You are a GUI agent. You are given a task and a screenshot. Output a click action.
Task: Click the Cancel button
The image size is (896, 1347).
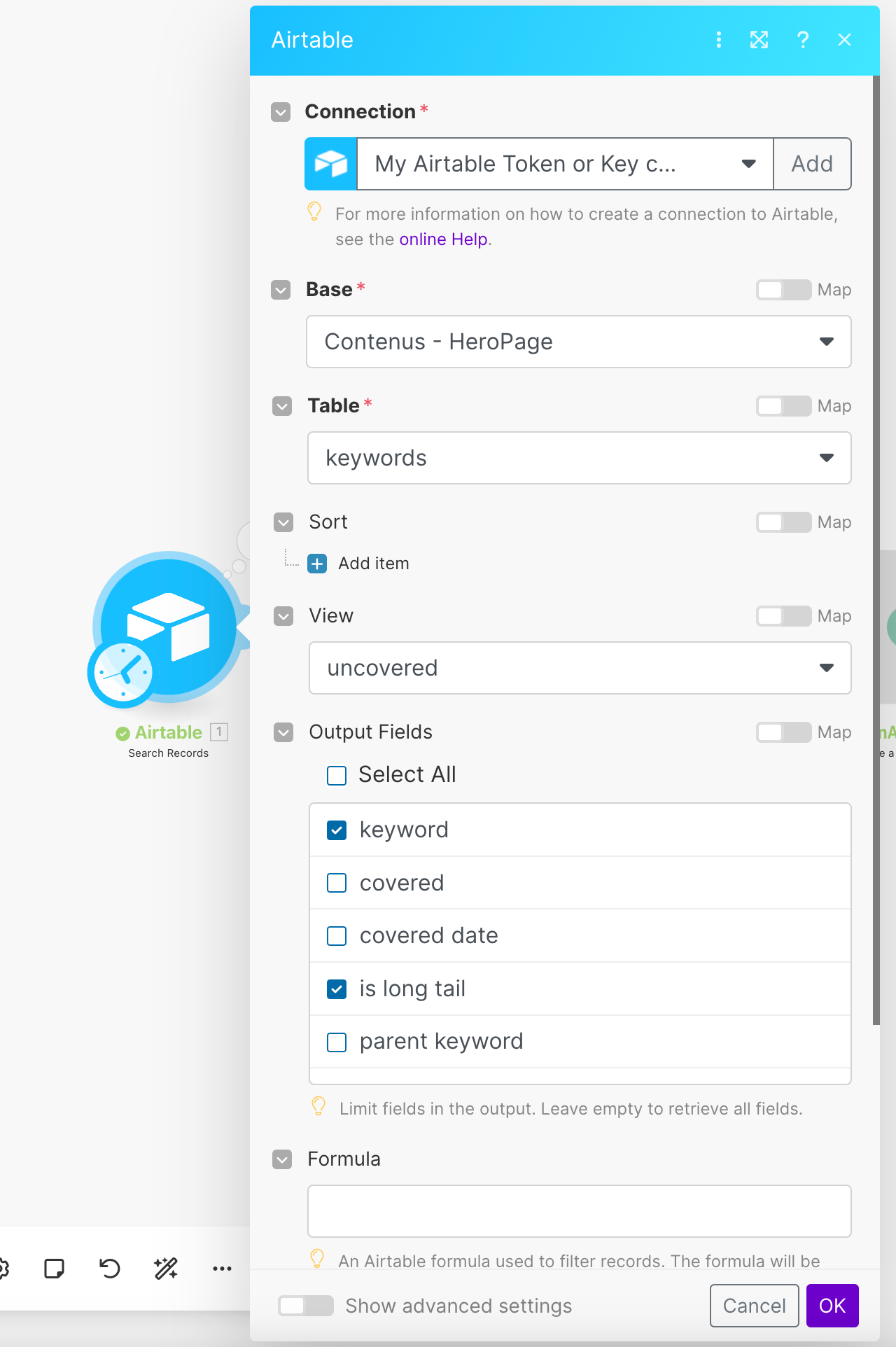pos(755,1306)
